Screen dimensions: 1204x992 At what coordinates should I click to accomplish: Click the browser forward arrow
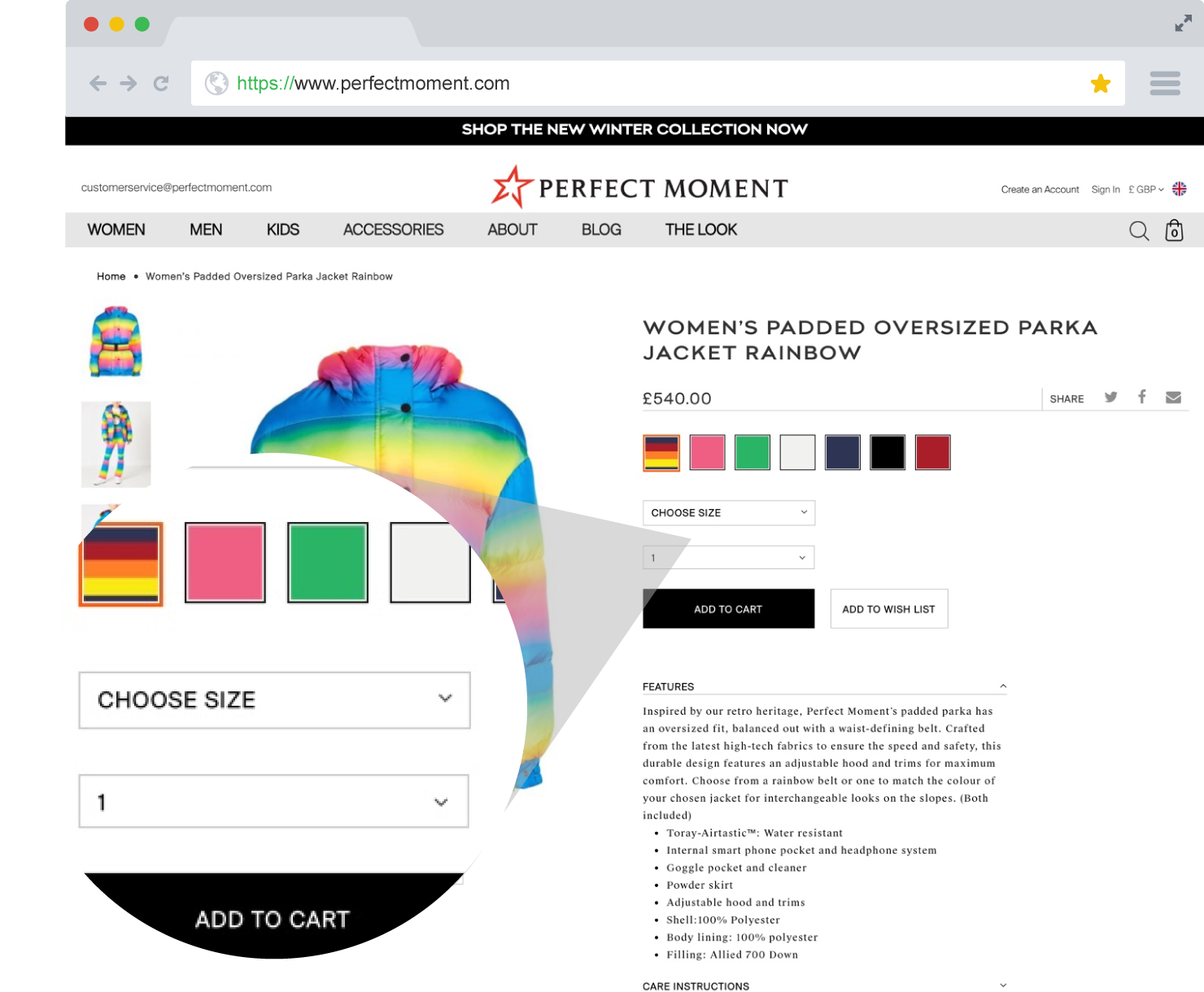point(129,83)
